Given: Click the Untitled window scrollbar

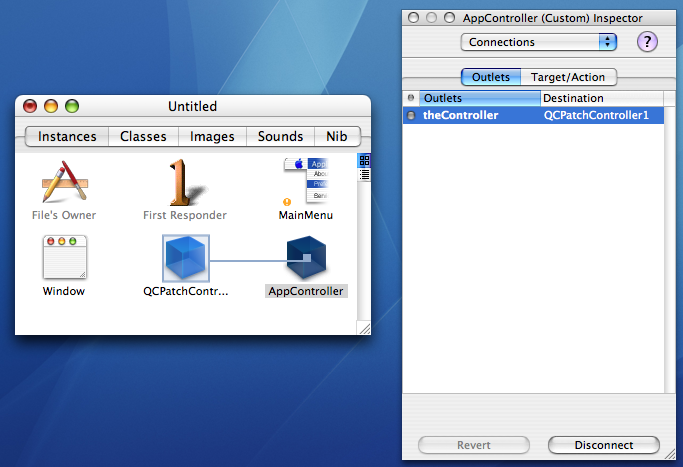Looking at the screenshot, I should point(364,251).
